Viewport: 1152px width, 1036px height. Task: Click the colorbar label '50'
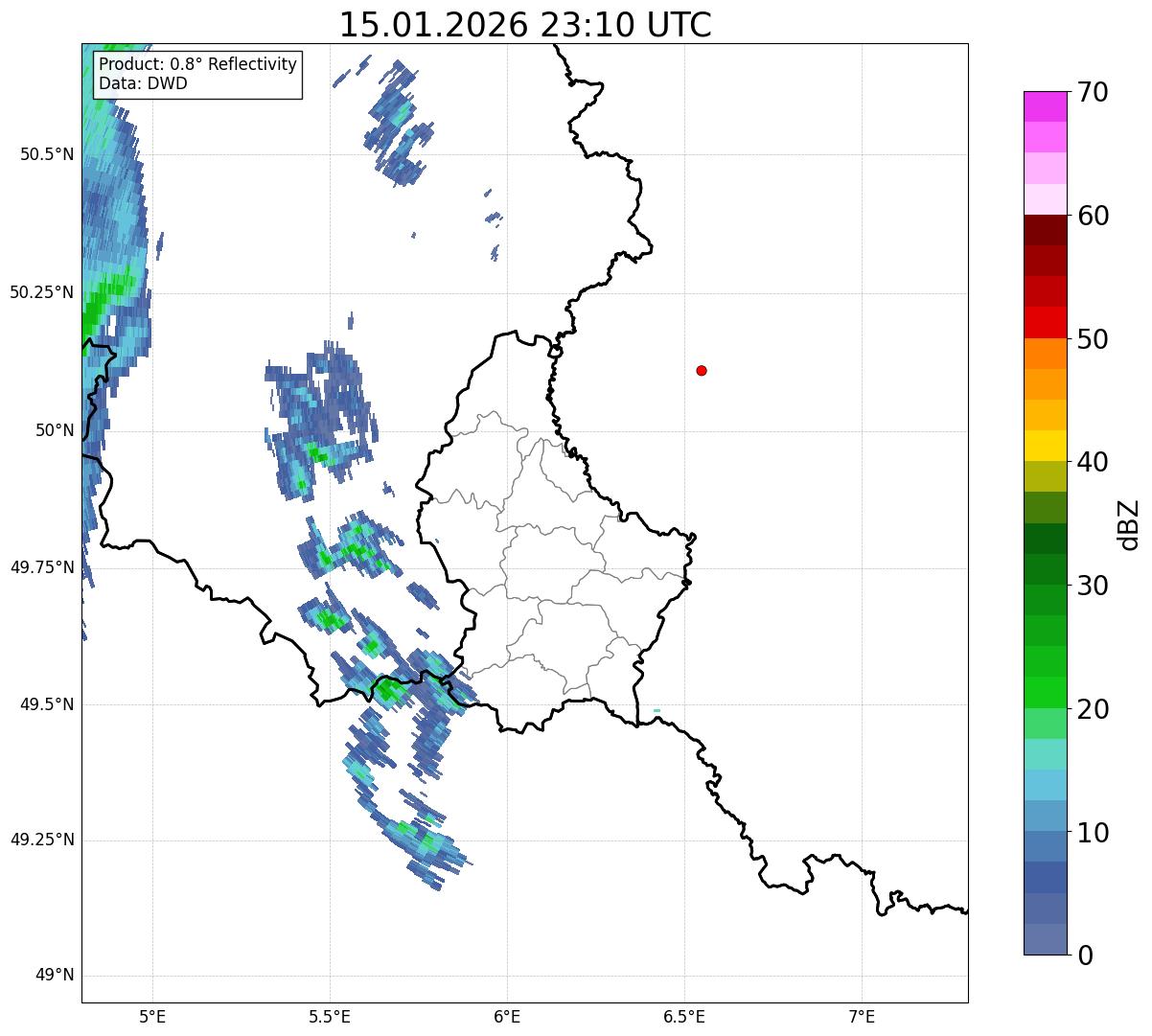(1093, 339)
